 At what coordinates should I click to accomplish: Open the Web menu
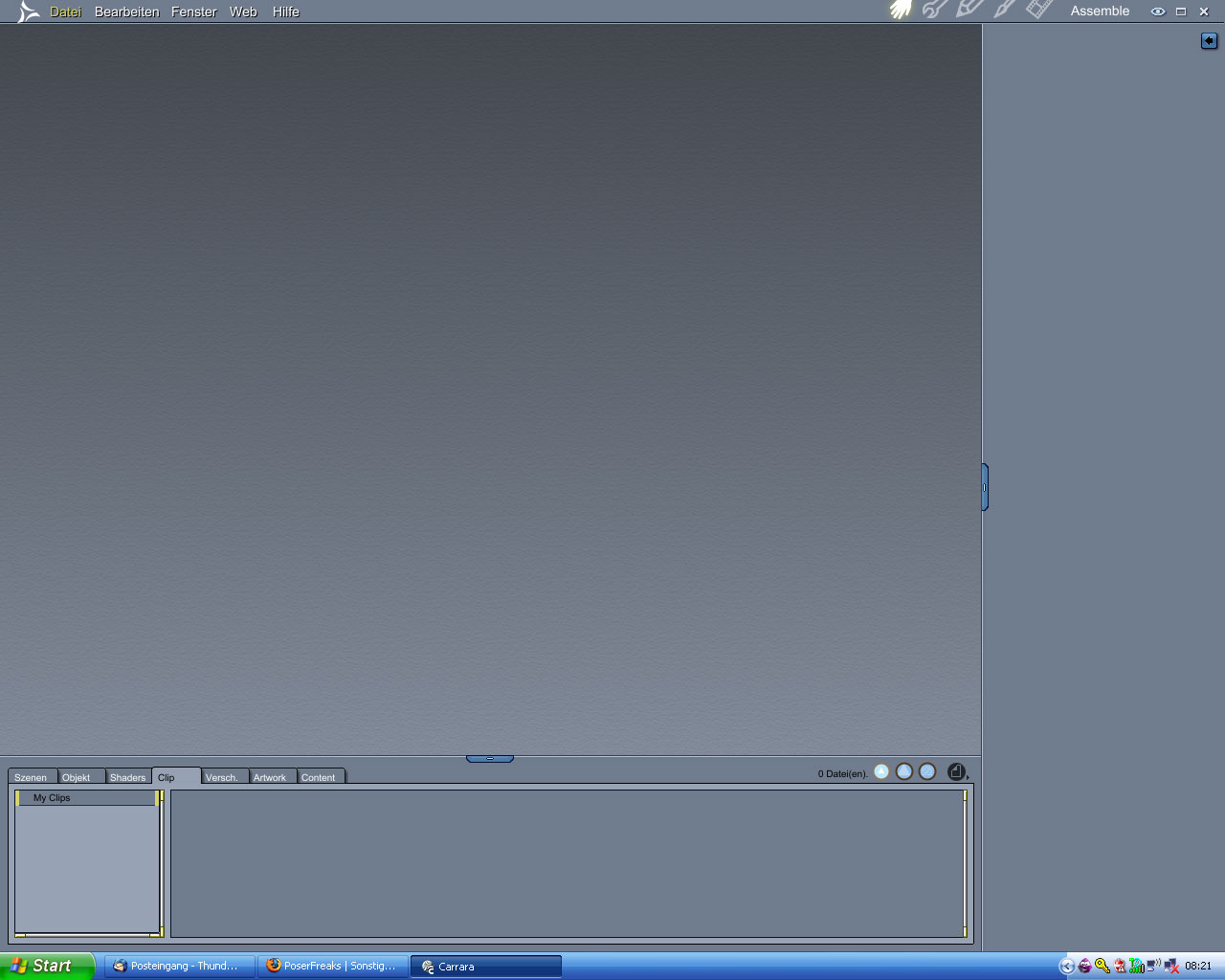pos(243,11)
